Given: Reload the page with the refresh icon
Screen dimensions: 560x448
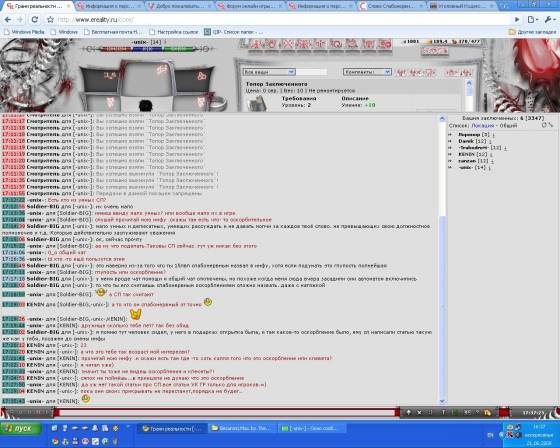Looking at the screenshot, I should [x=35, y=20].
